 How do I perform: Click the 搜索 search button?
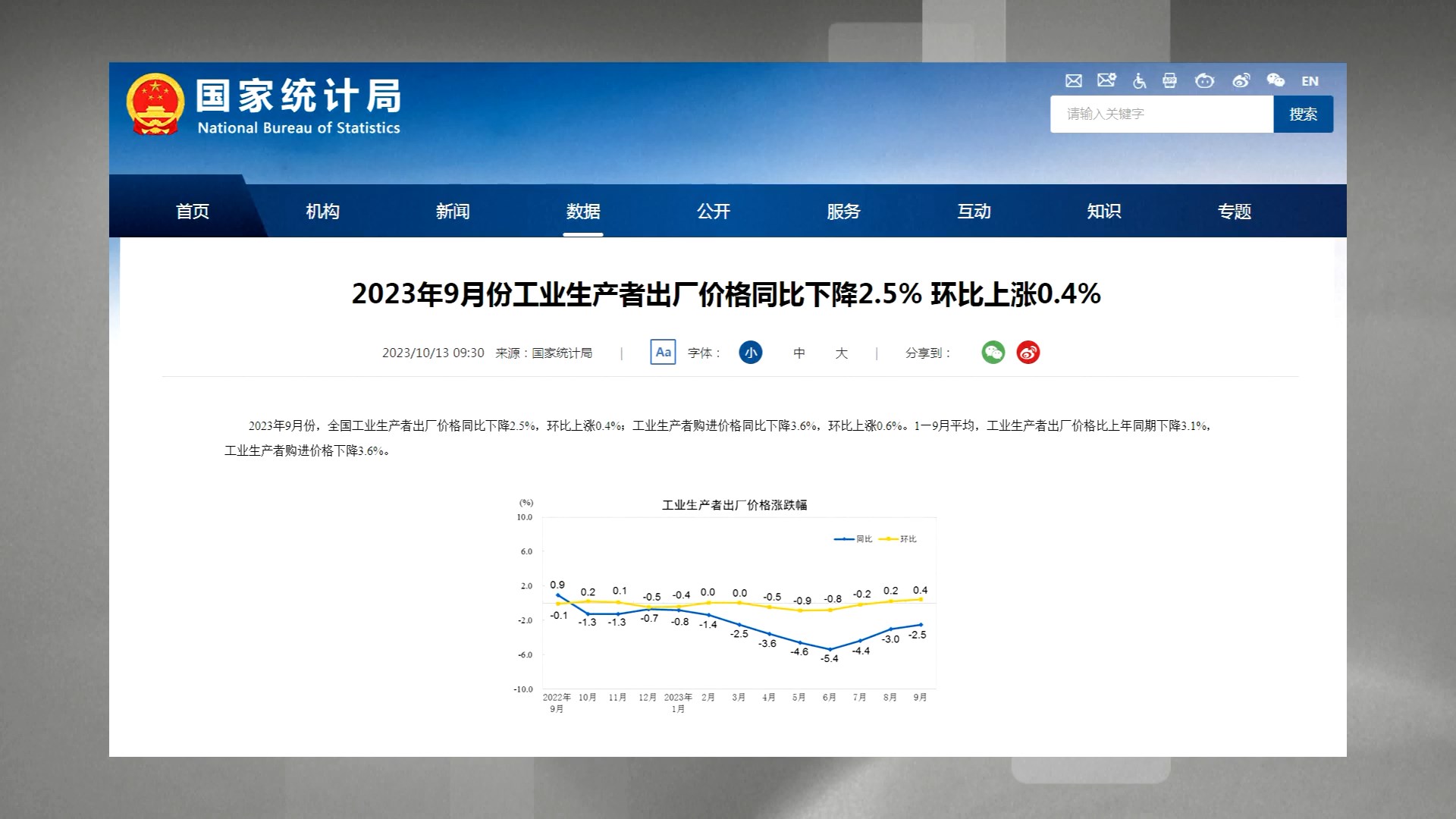[1303, 115]
